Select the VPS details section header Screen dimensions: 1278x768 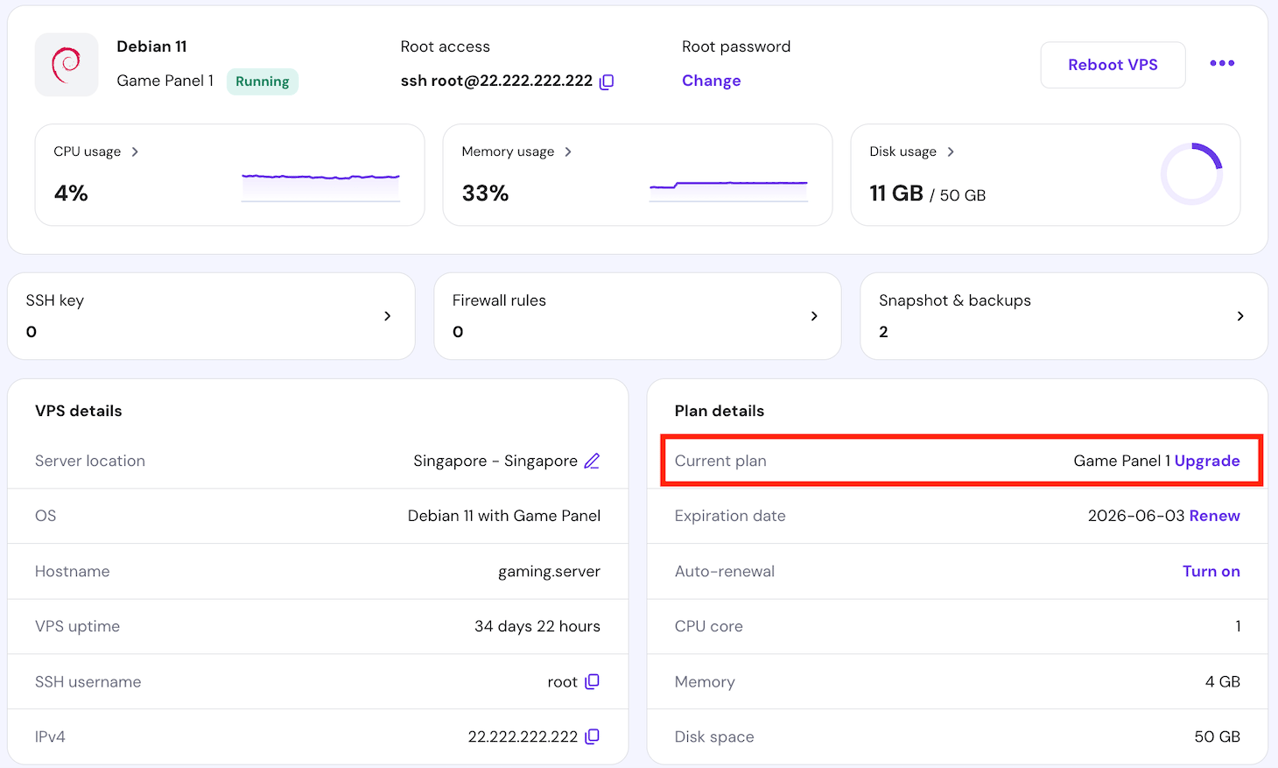tap(78, 410)
